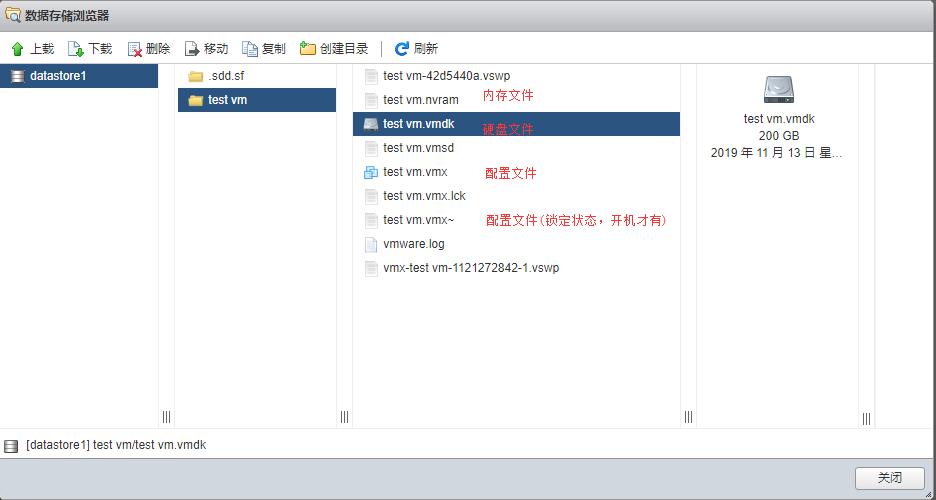Click the Download (下载) toolbar icon
Screen dimensions: 936x500
(x=76, y=49)
